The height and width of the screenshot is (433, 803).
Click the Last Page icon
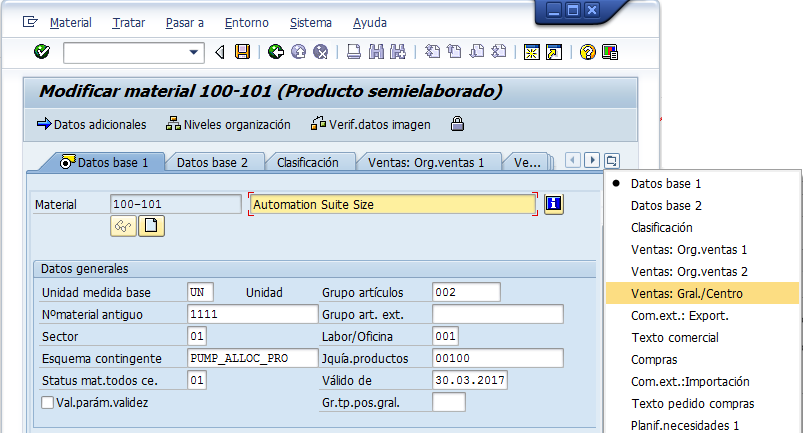[x=499, y=52]
